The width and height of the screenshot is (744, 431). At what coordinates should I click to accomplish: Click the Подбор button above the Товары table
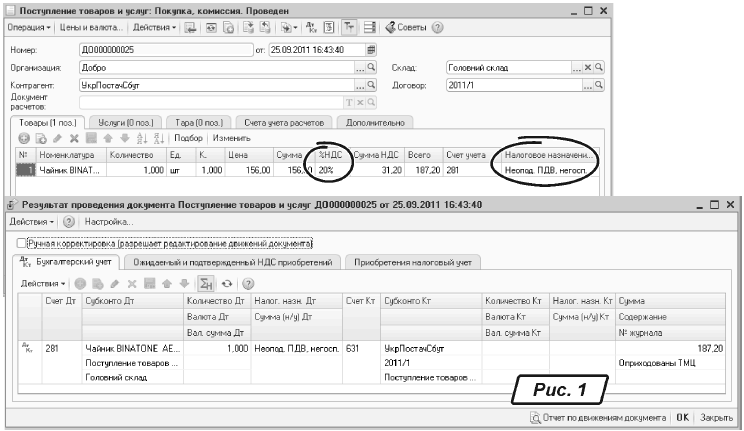[x=187, y=140]
